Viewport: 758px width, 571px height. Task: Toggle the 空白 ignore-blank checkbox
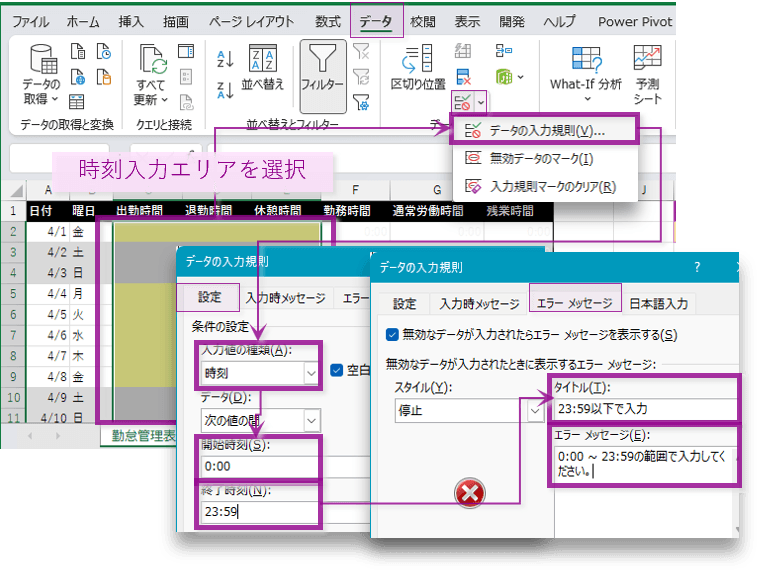pyautogui.click(x=336, y=370)
